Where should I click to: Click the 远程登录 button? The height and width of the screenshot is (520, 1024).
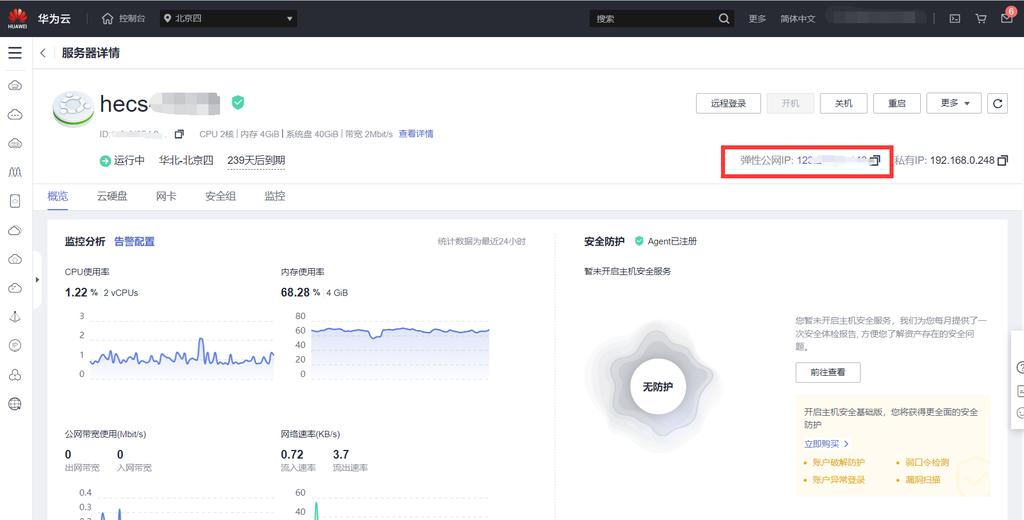(x=728, y=103)
